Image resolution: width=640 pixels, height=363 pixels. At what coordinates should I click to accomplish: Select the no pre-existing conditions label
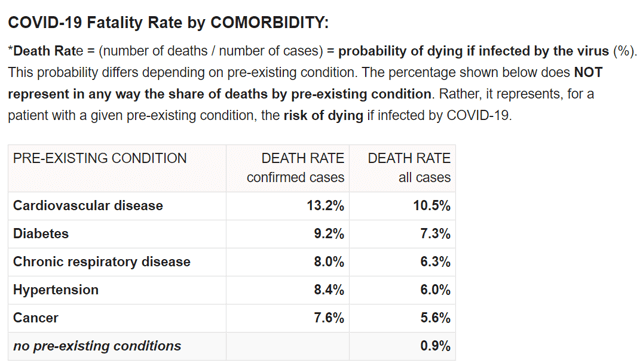click(x=97, y=346)
